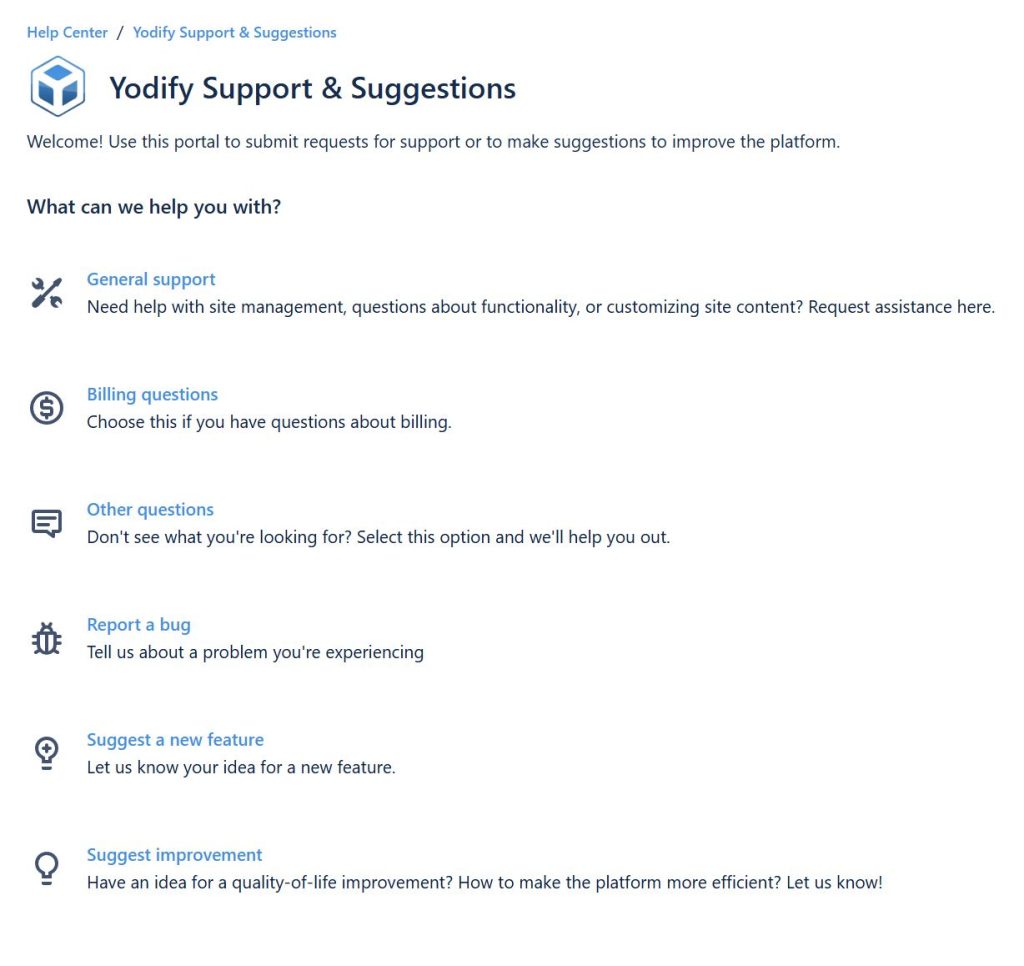The height and width of the screenshot is (966, 1024).
Task: Open the Report a bug form
Action: [138, 624]
